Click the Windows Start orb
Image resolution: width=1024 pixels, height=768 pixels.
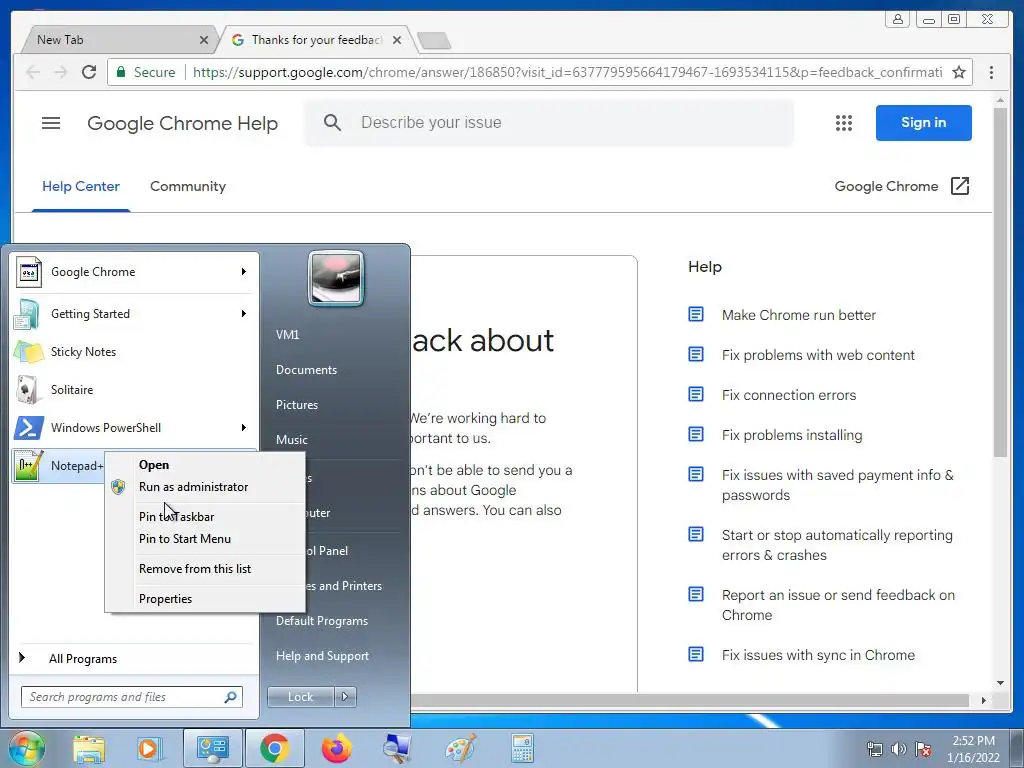[x=25, y=748]
